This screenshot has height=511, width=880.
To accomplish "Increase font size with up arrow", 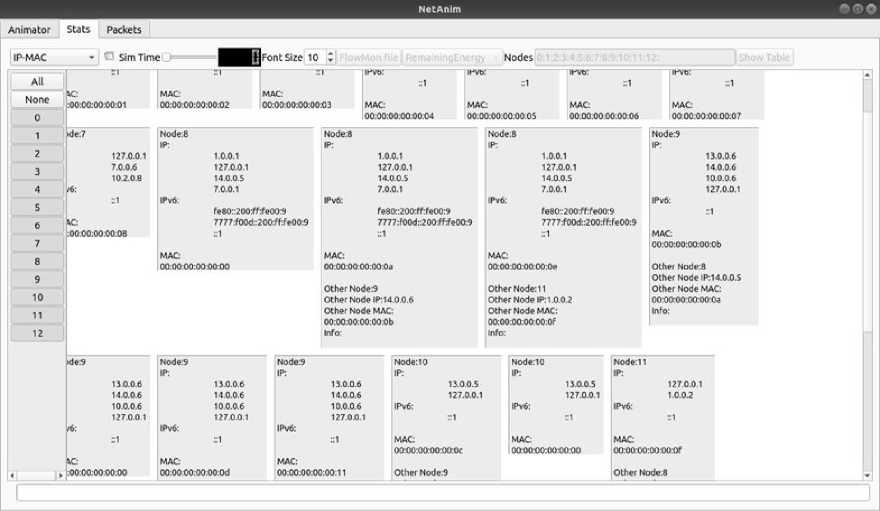I will pyautogui.click(x=331, y=54).
